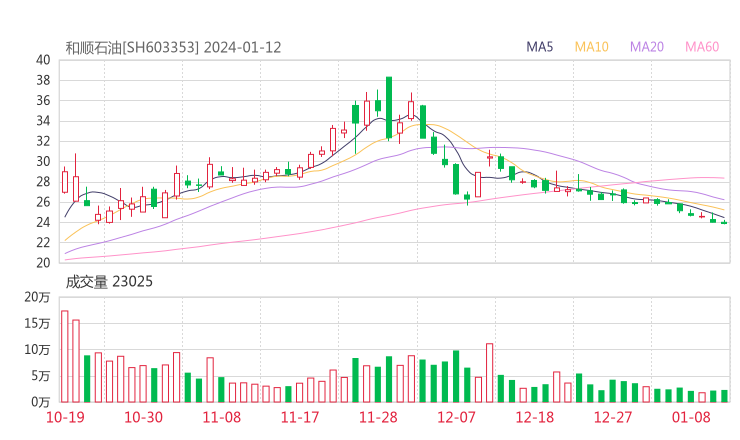This screenshot has height=440, width=740.
Task: Click the 26 price axis label
Action: [x=43, y=202]
